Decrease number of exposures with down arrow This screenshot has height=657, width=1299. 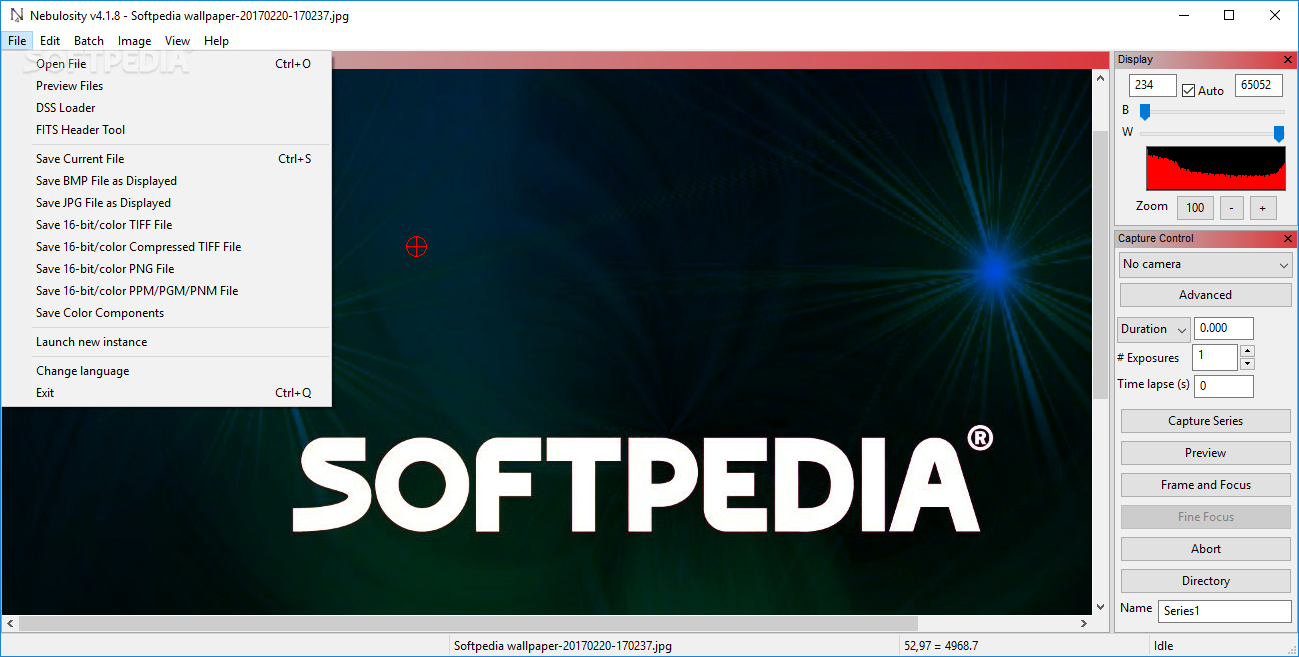tap(1247, 364)
